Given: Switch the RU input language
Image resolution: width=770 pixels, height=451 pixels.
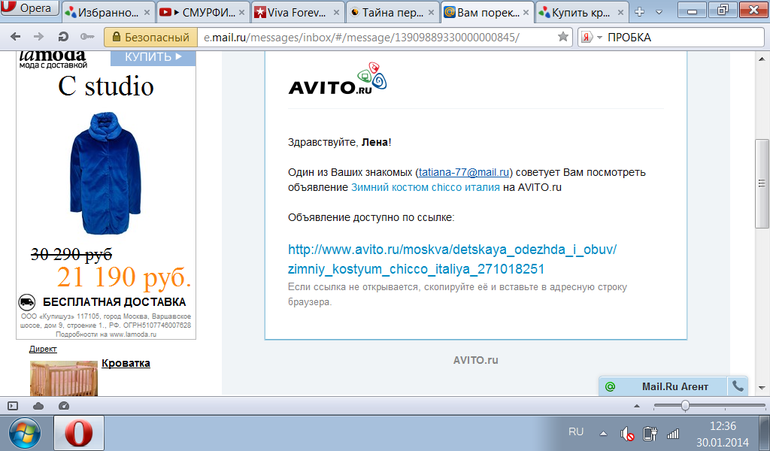Looking at the screenshot, I should point(576,432).
